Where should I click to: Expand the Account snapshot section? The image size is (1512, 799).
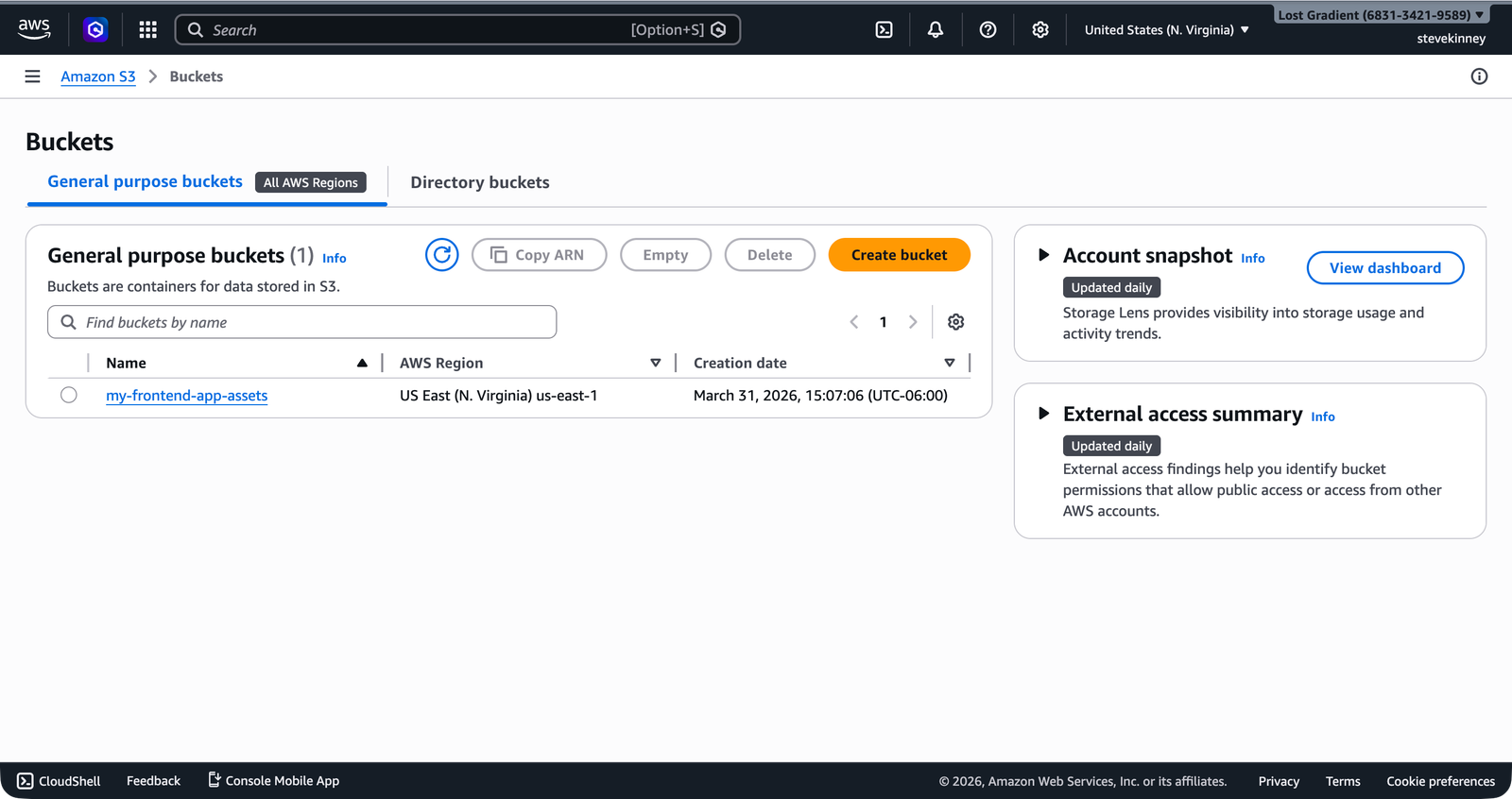point(1043,255)
